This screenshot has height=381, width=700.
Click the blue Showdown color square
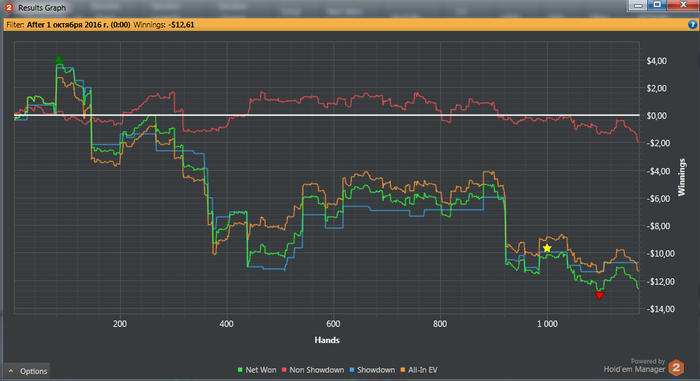coord(352,370)
